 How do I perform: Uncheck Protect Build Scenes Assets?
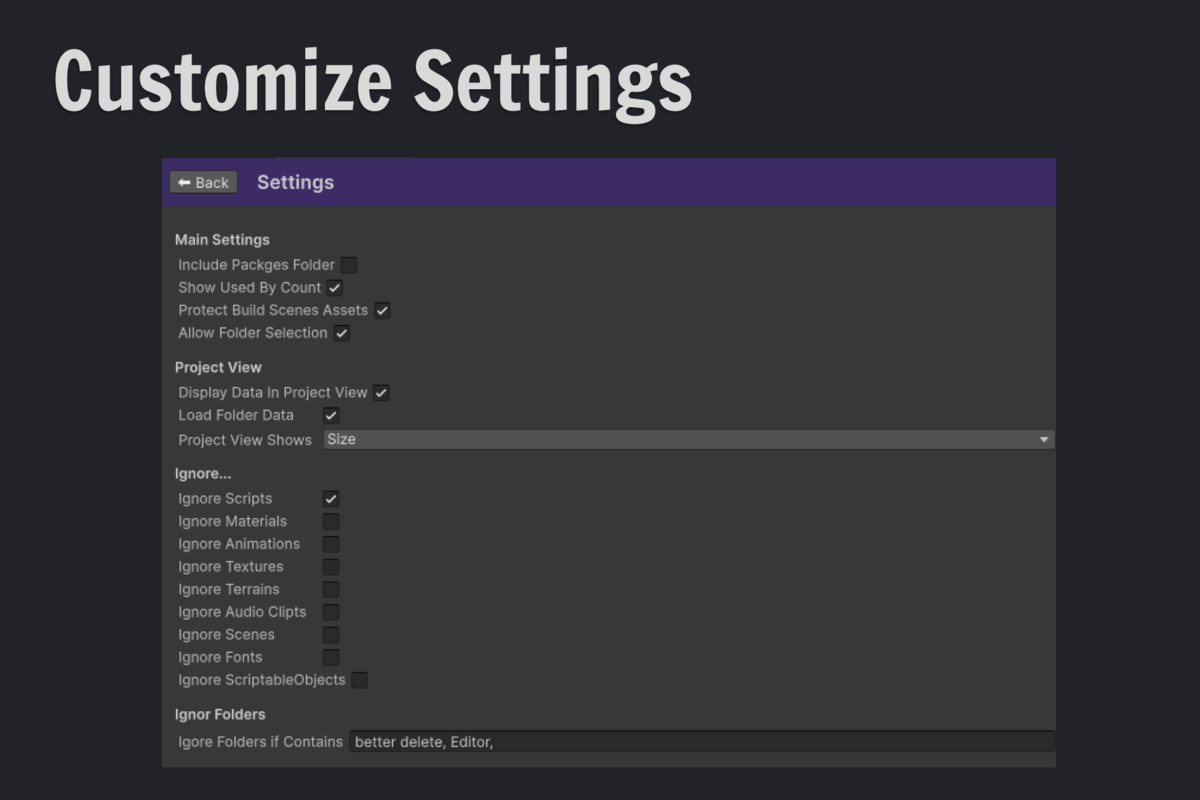(x=382, y=310)
